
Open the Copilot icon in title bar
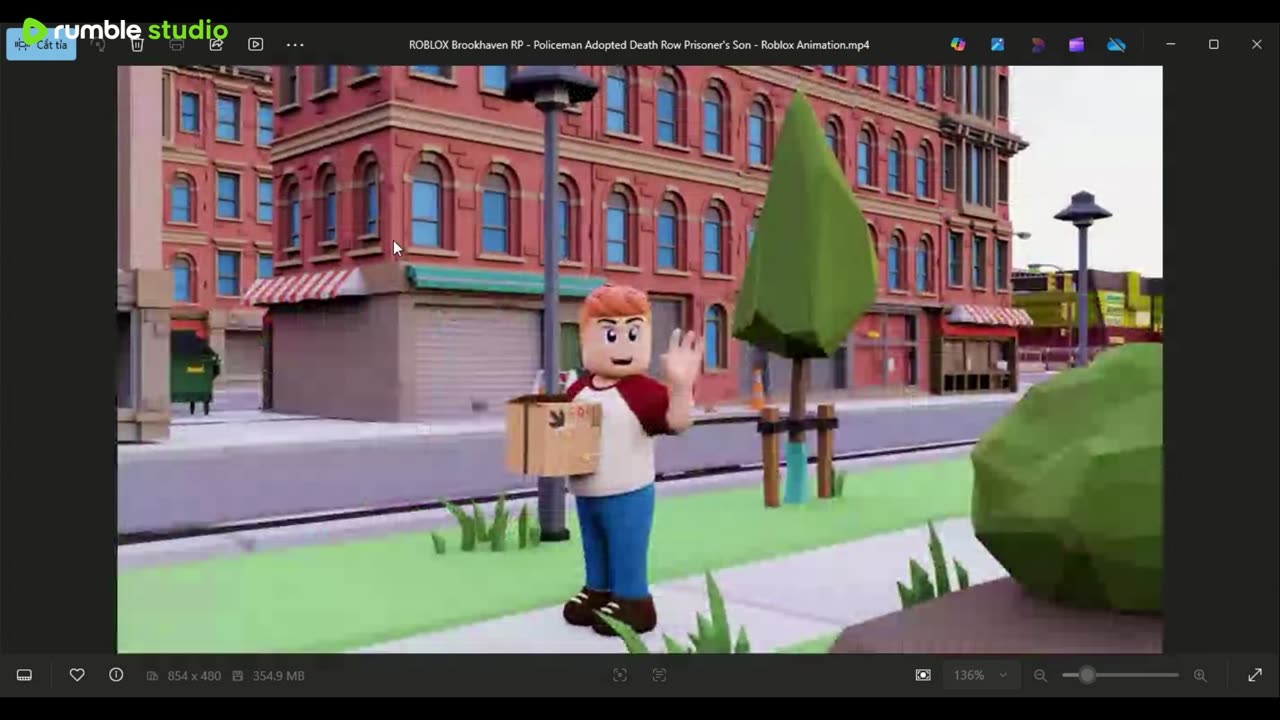tap(958, 45)
